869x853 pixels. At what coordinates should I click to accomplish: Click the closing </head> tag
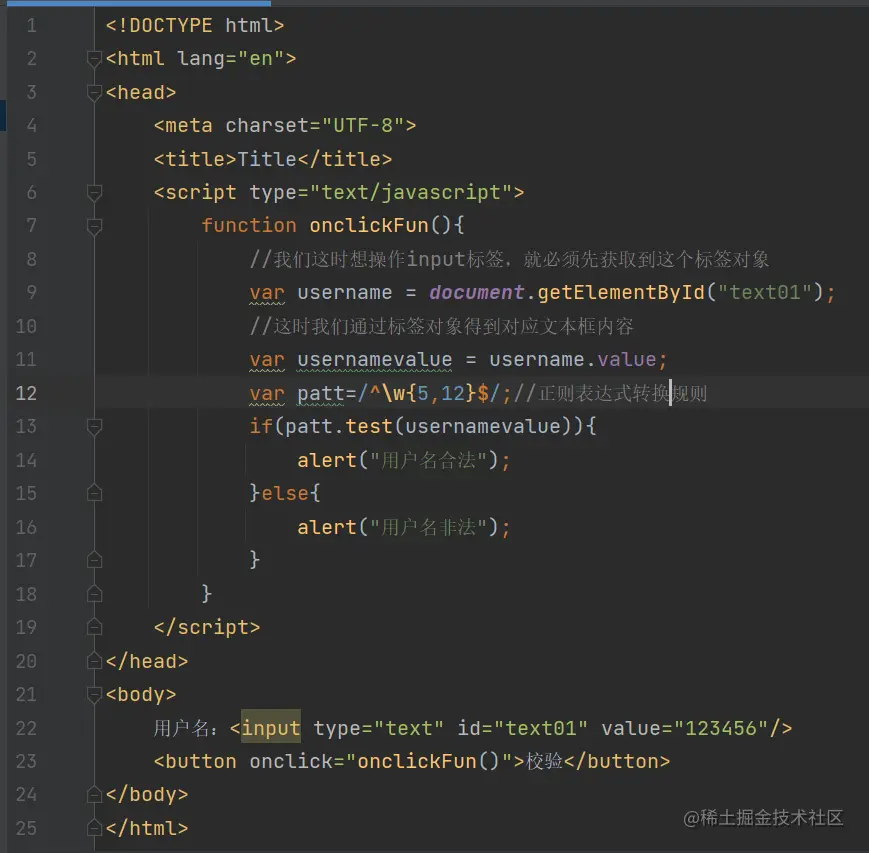click(x=147, y=661)
